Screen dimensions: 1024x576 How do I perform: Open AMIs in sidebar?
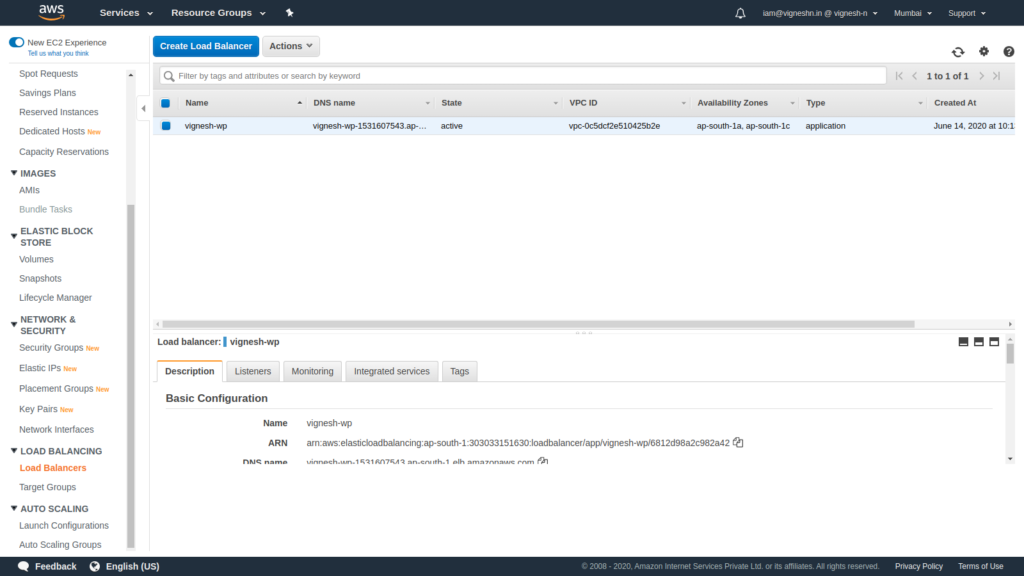pos(29,190)
